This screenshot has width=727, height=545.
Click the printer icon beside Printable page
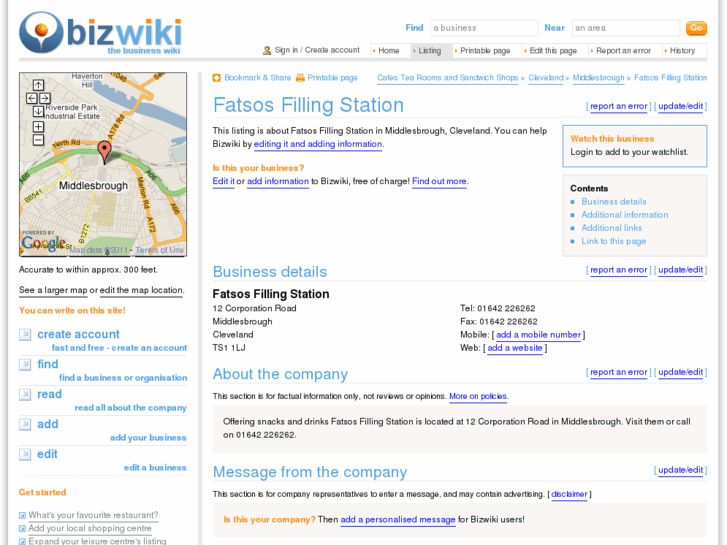click(300, 78)
